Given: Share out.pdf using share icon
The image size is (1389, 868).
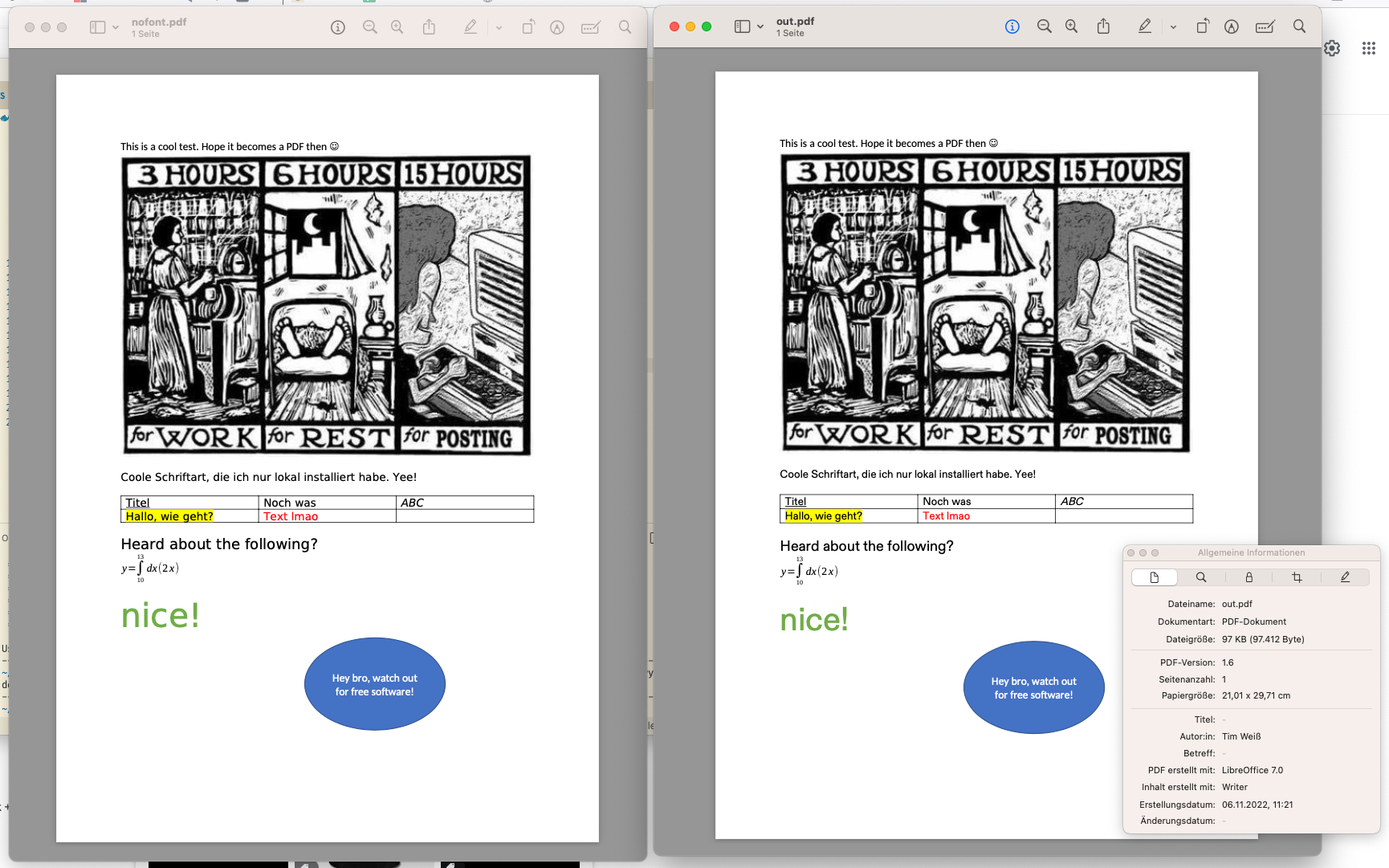Looking at the screenshot, I should click(x=1104, y=26).
